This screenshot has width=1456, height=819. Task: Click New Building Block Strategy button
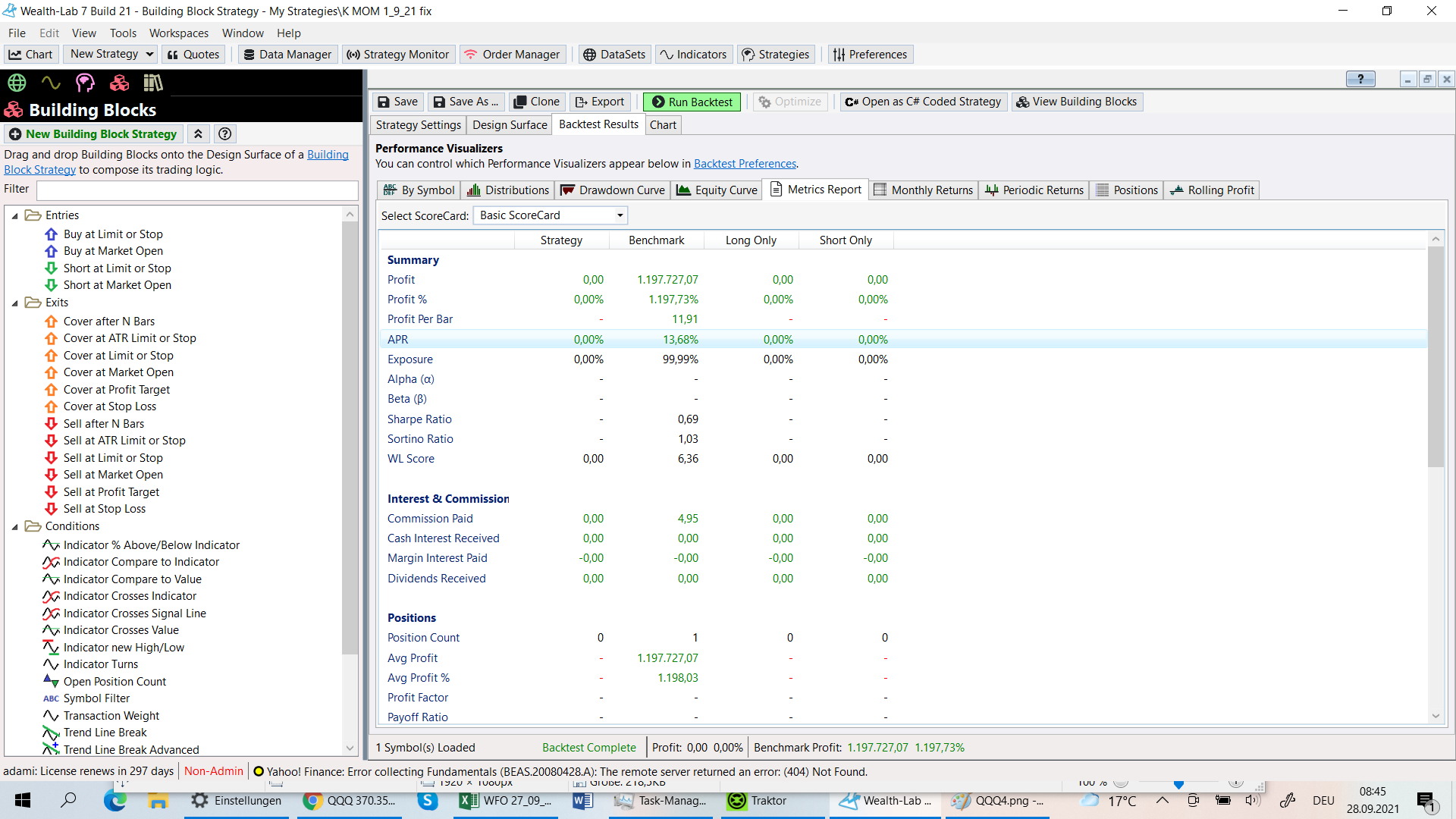(x=93, y=134)
